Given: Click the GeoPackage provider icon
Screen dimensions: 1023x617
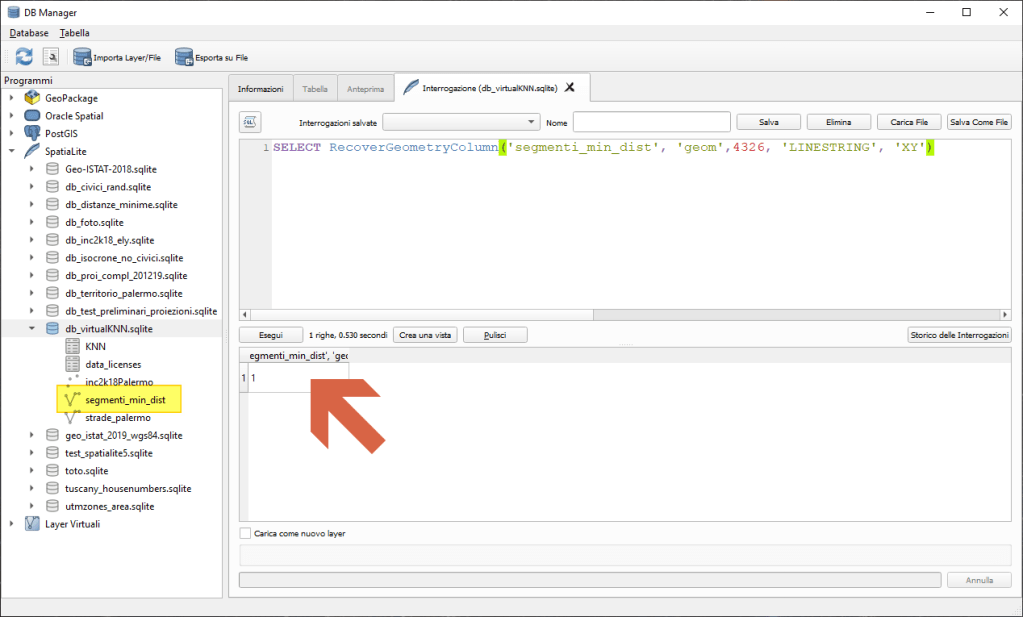Looking at the screenshot, I should point(32,98).
